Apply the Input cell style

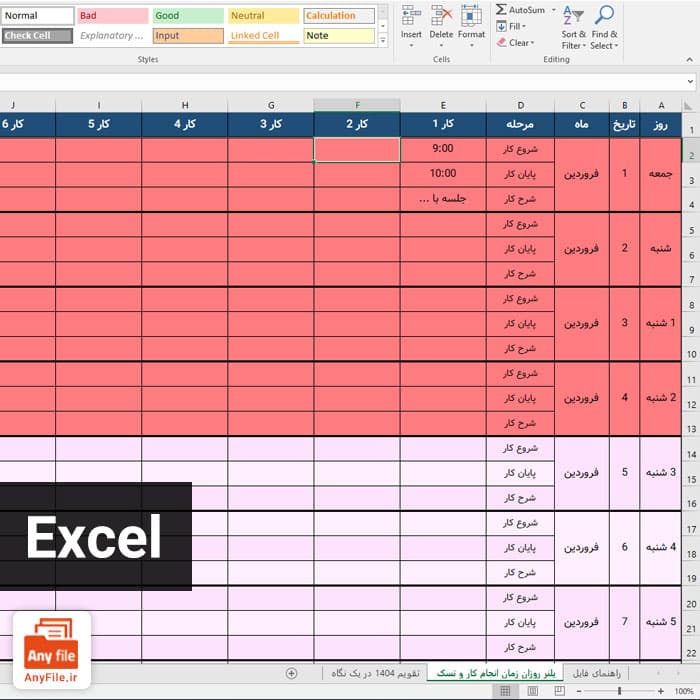[188, 36]
